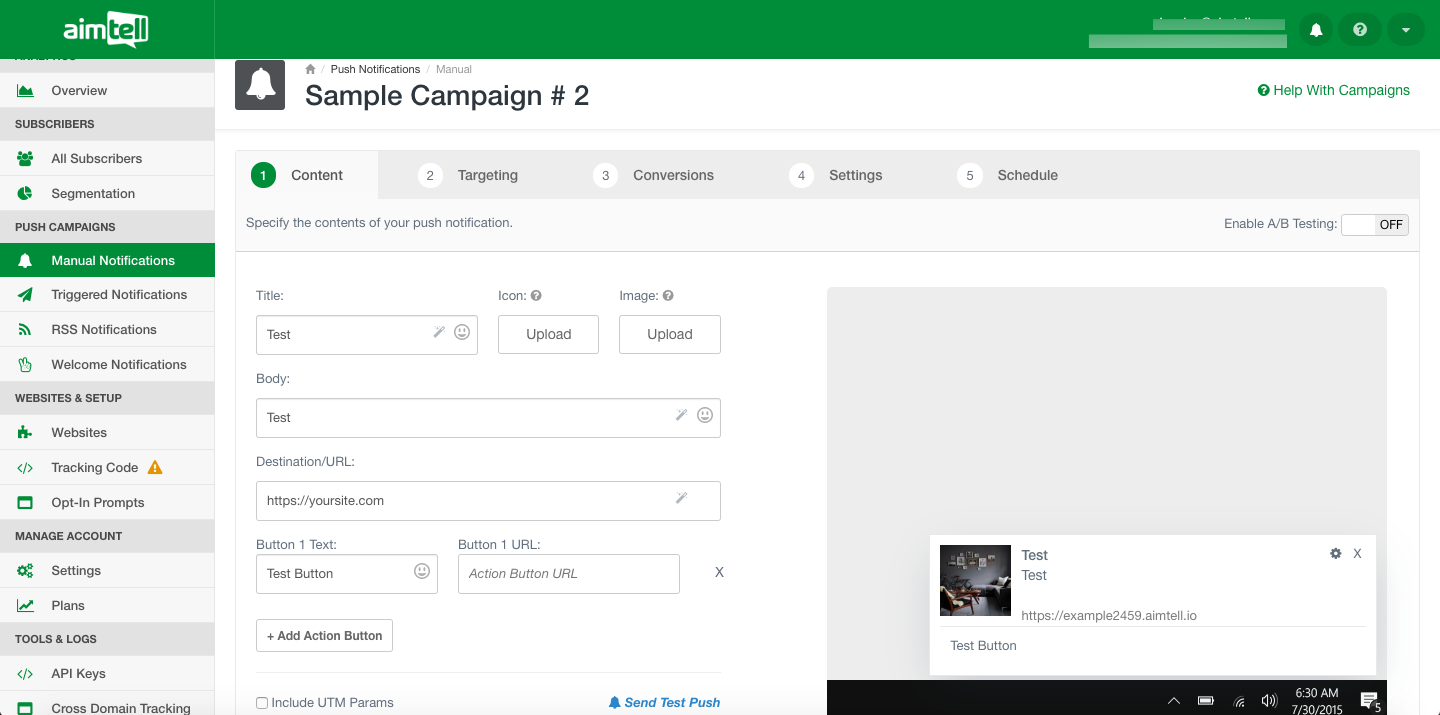Click the notification bell icon in header
The width and height of the screenshot is (1440, 715).
(x=1316, y=30)
